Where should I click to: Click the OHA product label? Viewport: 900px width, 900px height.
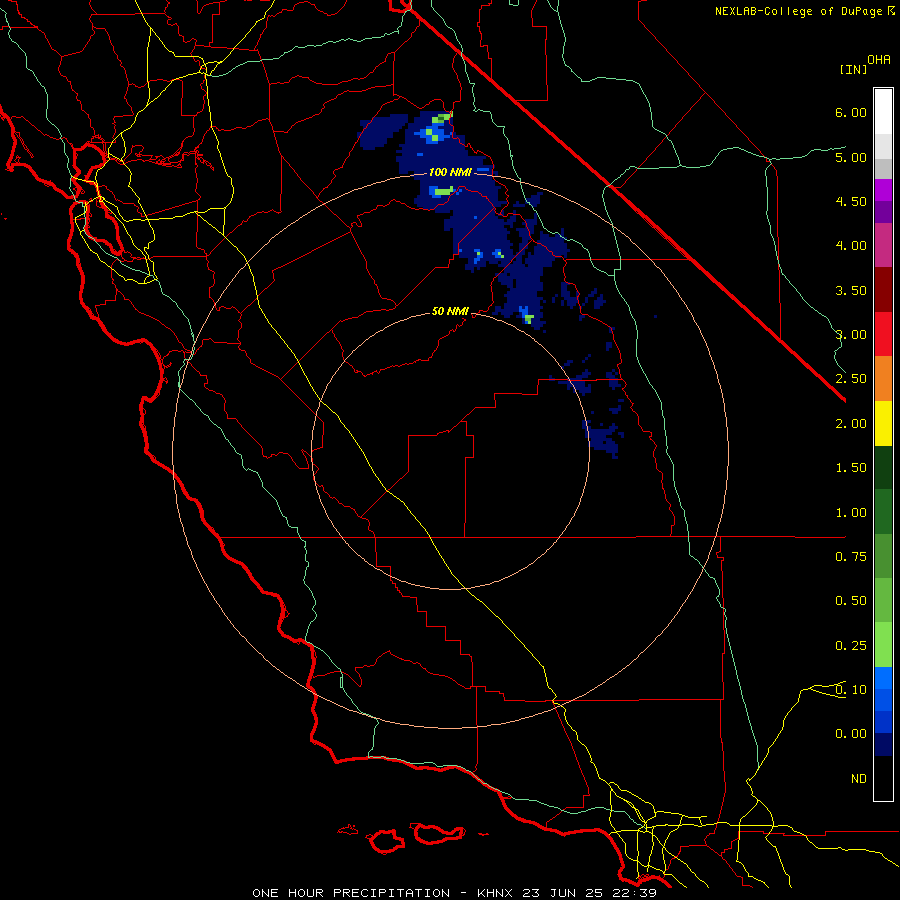879,60
